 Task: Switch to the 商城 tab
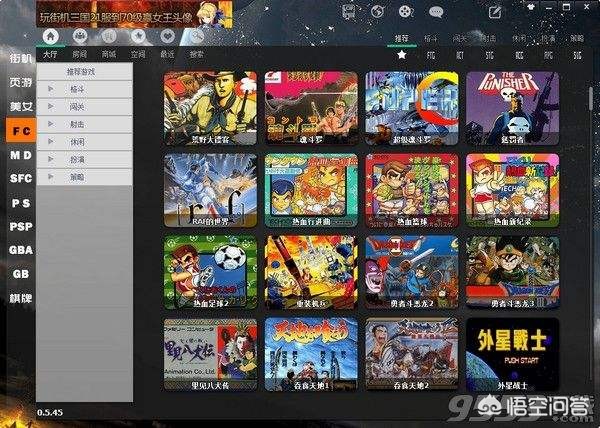coord(109,54)
